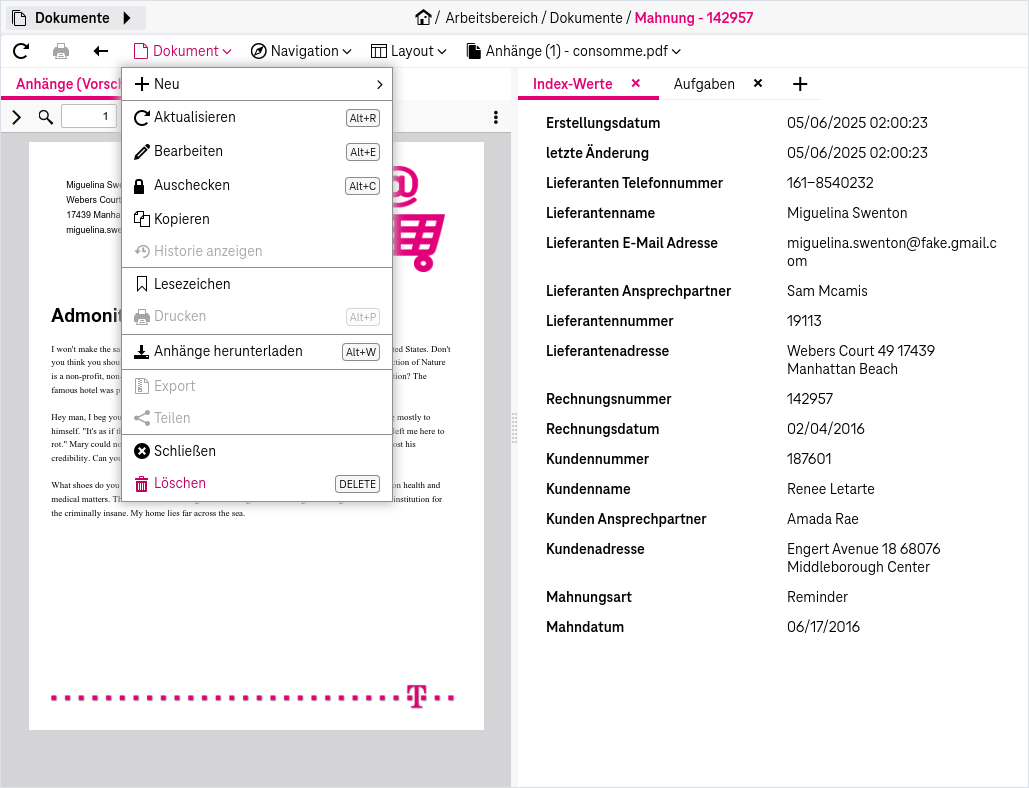The image size is (1029, 788).
Task: Click Arbeitsbereich in the breadcrumb
Action: [x=492, y=18]
